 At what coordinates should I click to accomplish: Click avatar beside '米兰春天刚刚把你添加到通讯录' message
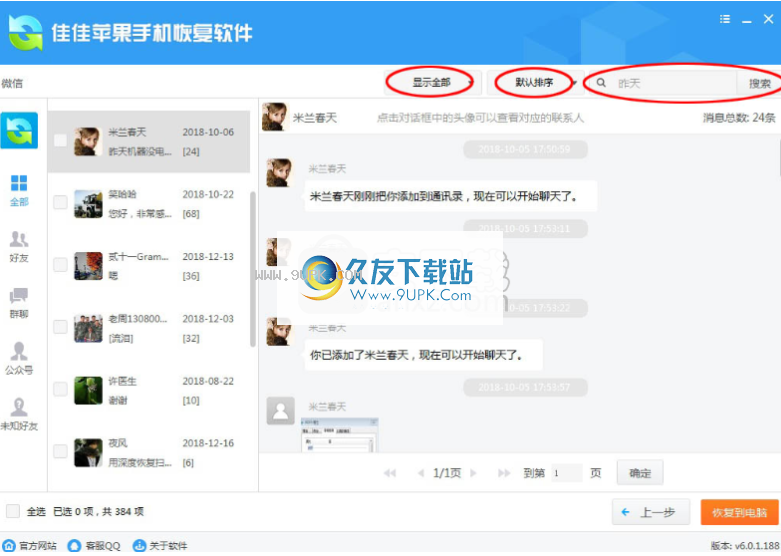click(279, 173)
